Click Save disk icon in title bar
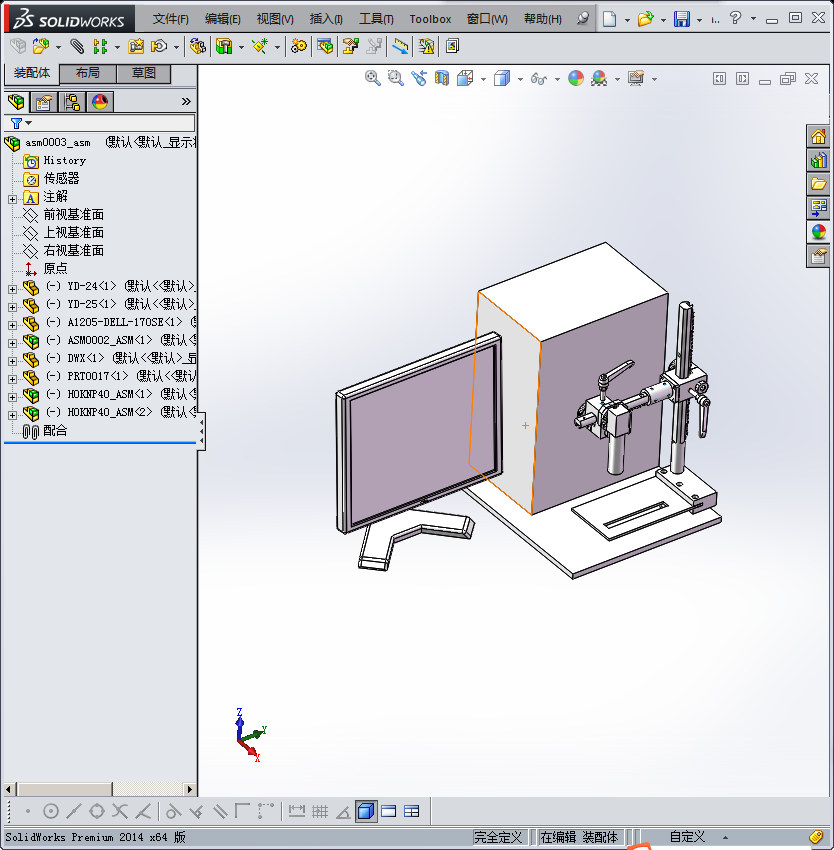The height and width of the screenshot is (850, 834). [x=682, y=19]
